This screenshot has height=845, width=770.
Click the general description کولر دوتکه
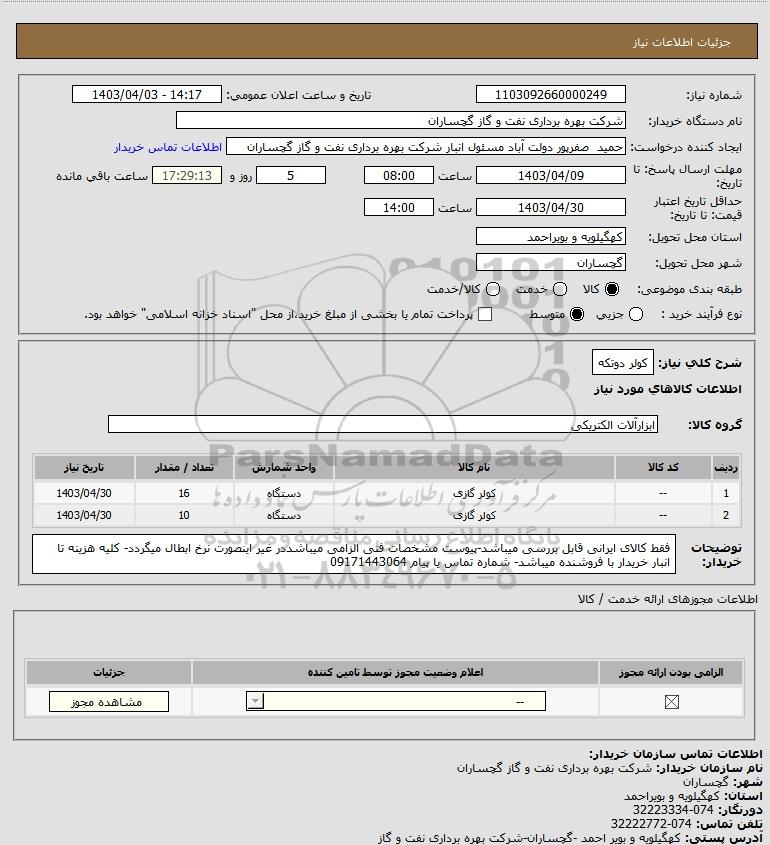tap(623, 363)
